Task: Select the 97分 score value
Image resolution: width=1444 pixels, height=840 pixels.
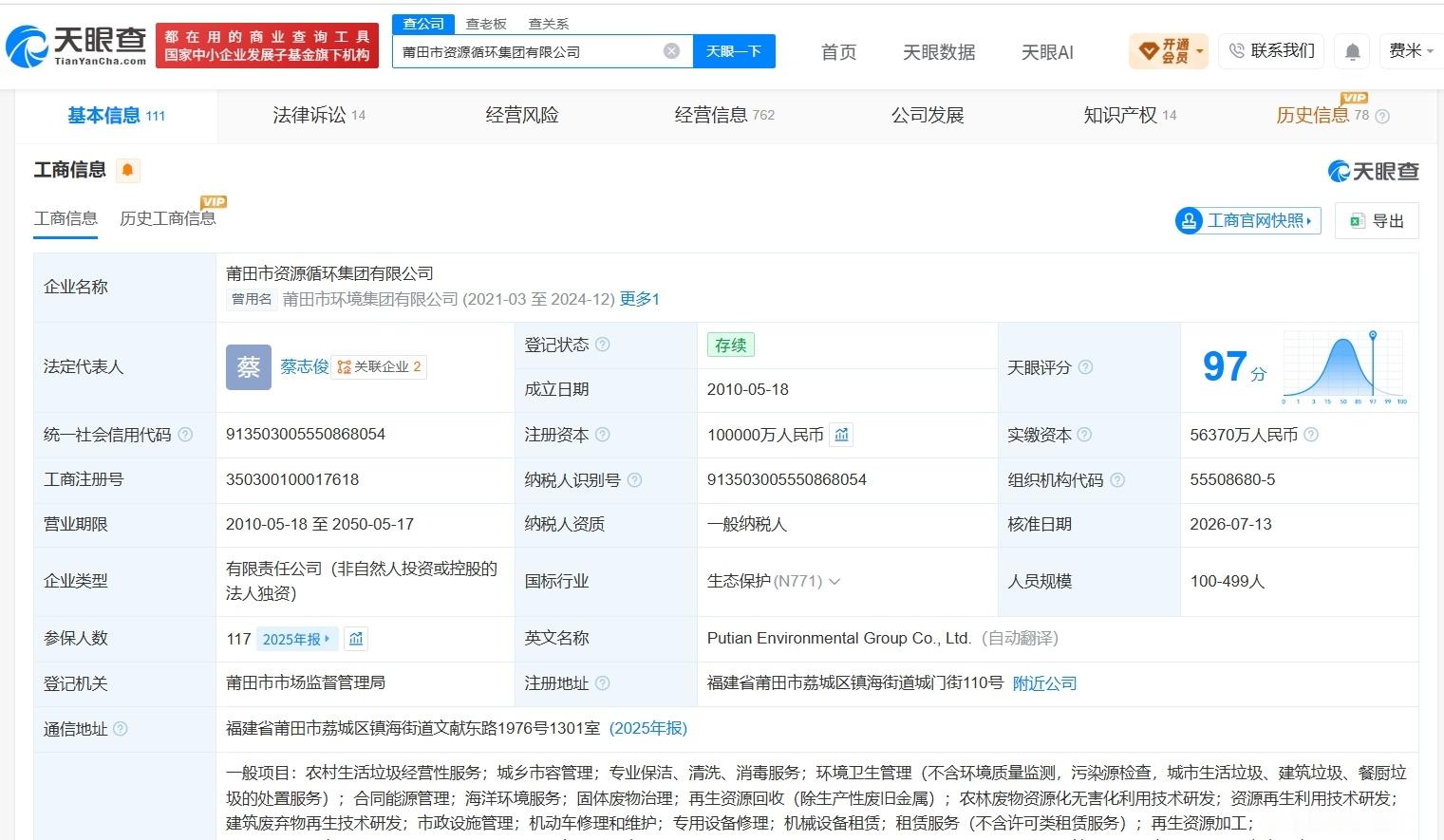Action: click(1234, 366)
